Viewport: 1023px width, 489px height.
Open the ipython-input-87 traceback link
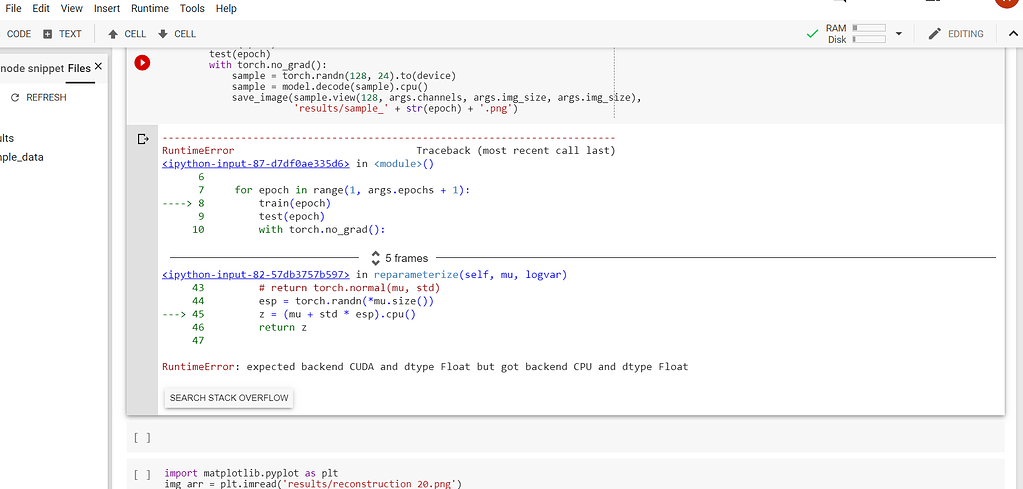(256, 164)
